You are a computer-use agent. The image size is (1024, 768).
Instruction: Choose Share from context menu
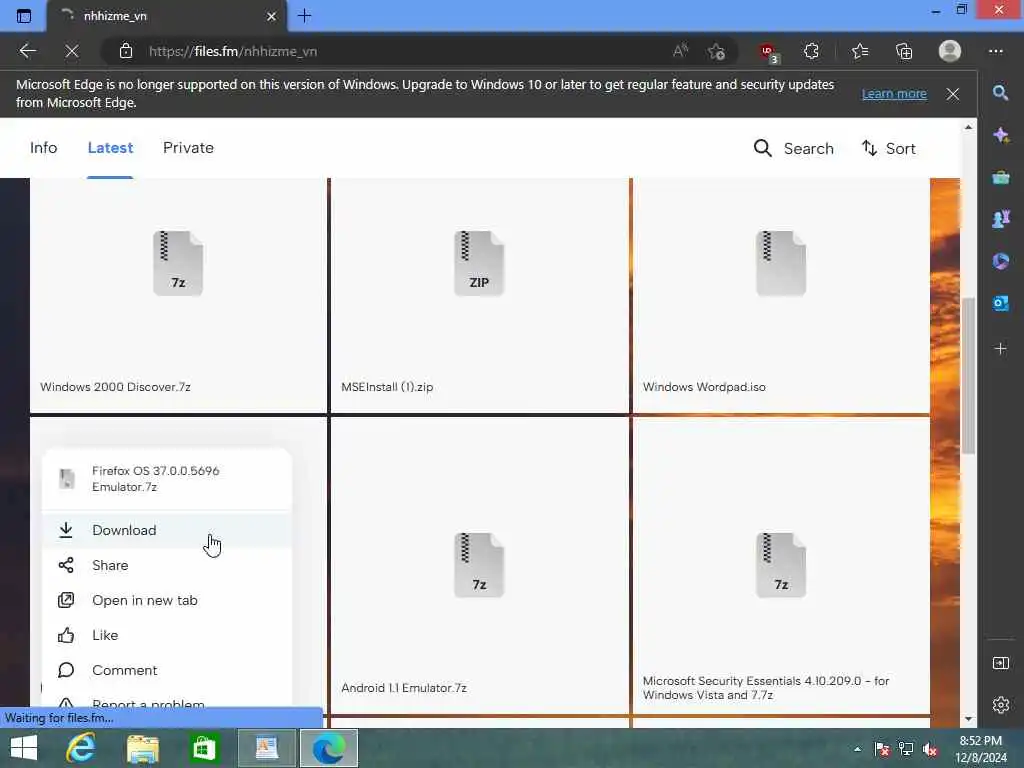167,565
